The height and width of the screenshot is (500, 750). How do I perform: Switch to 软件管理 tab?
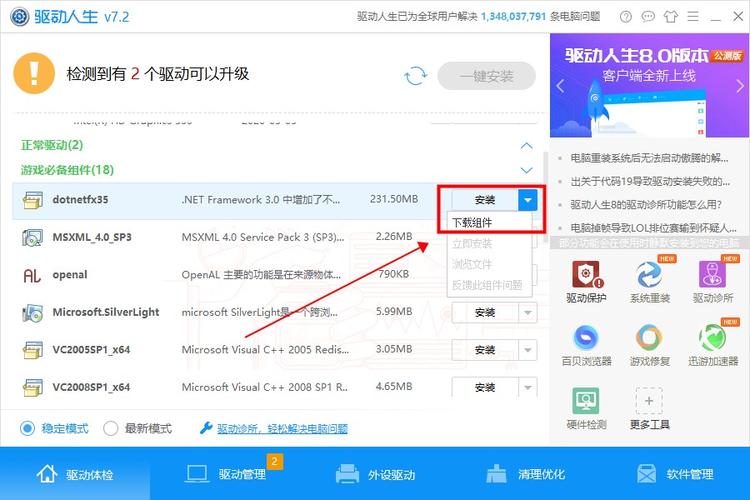[675, 474]
